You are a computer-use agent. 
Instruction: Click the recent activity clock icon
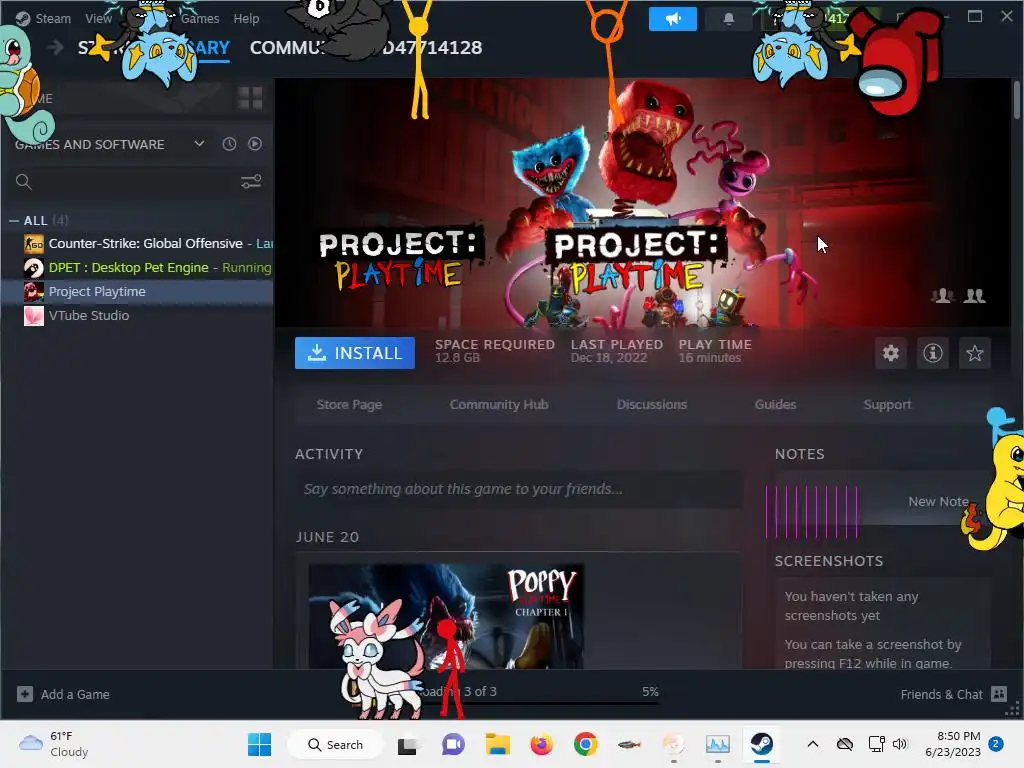[229, 144]
